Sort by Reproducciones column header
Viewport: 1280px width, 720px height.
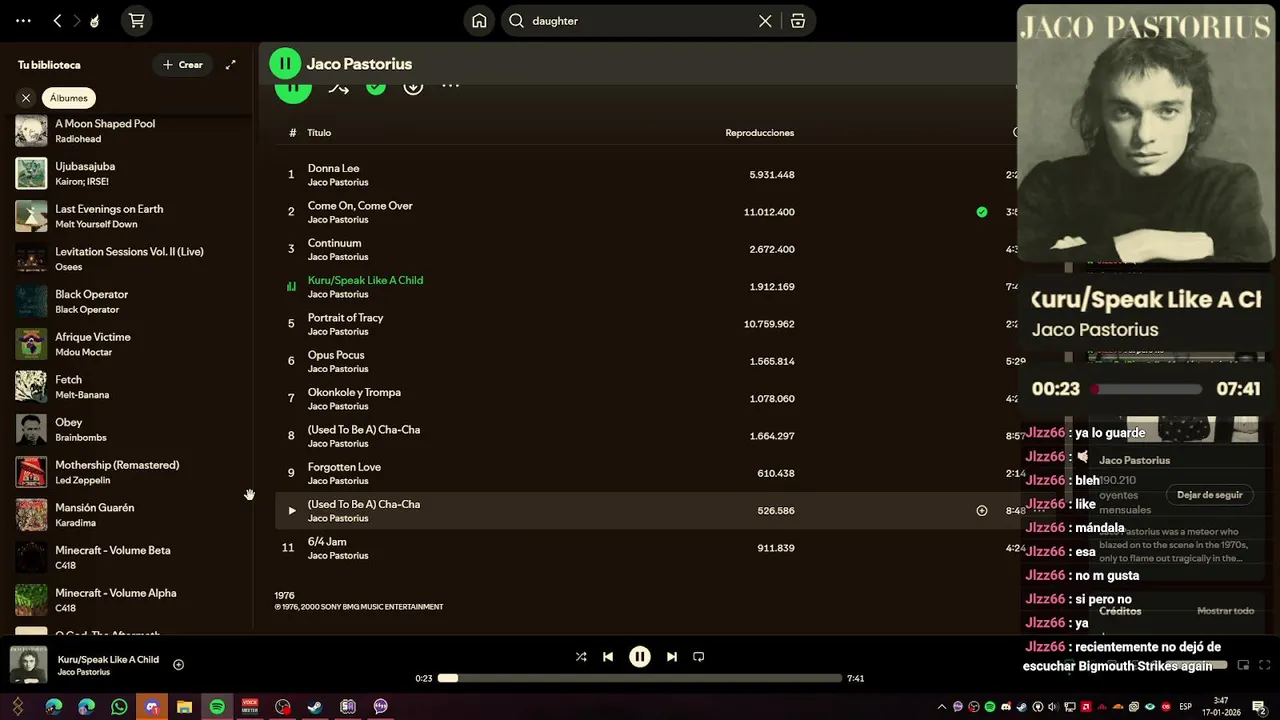click(x=760, y=133)
